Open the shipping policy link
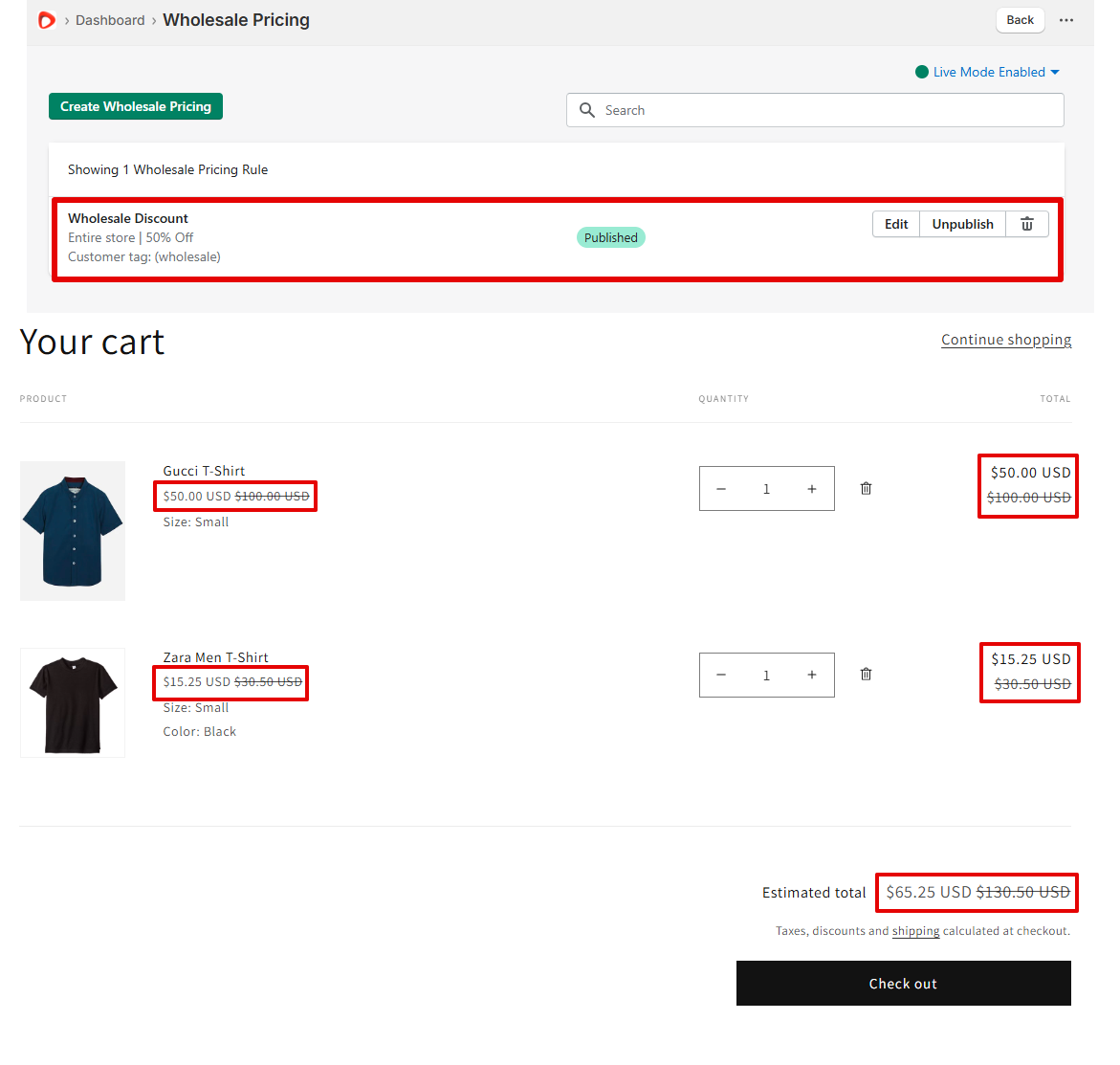Image resolution: width=1120 pixels, height=1065 pixels. tap(915, 931)
